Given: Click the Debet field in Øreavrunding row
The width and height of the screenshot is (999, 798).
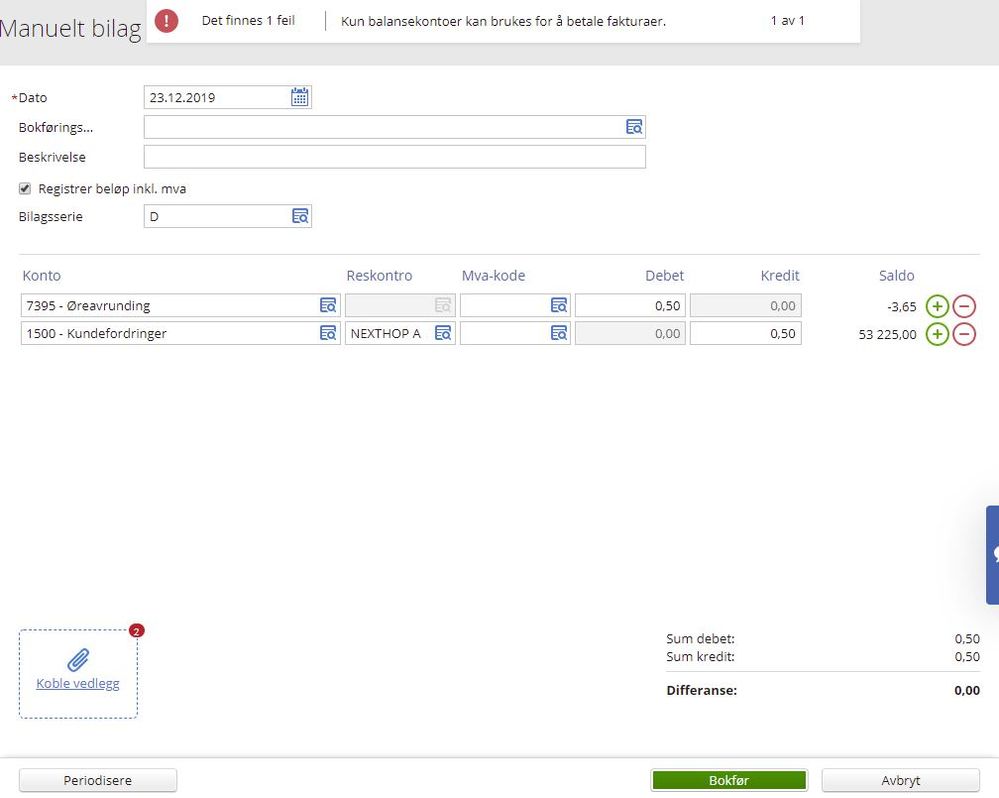Looking at the screenshot, I should [630, 306].
